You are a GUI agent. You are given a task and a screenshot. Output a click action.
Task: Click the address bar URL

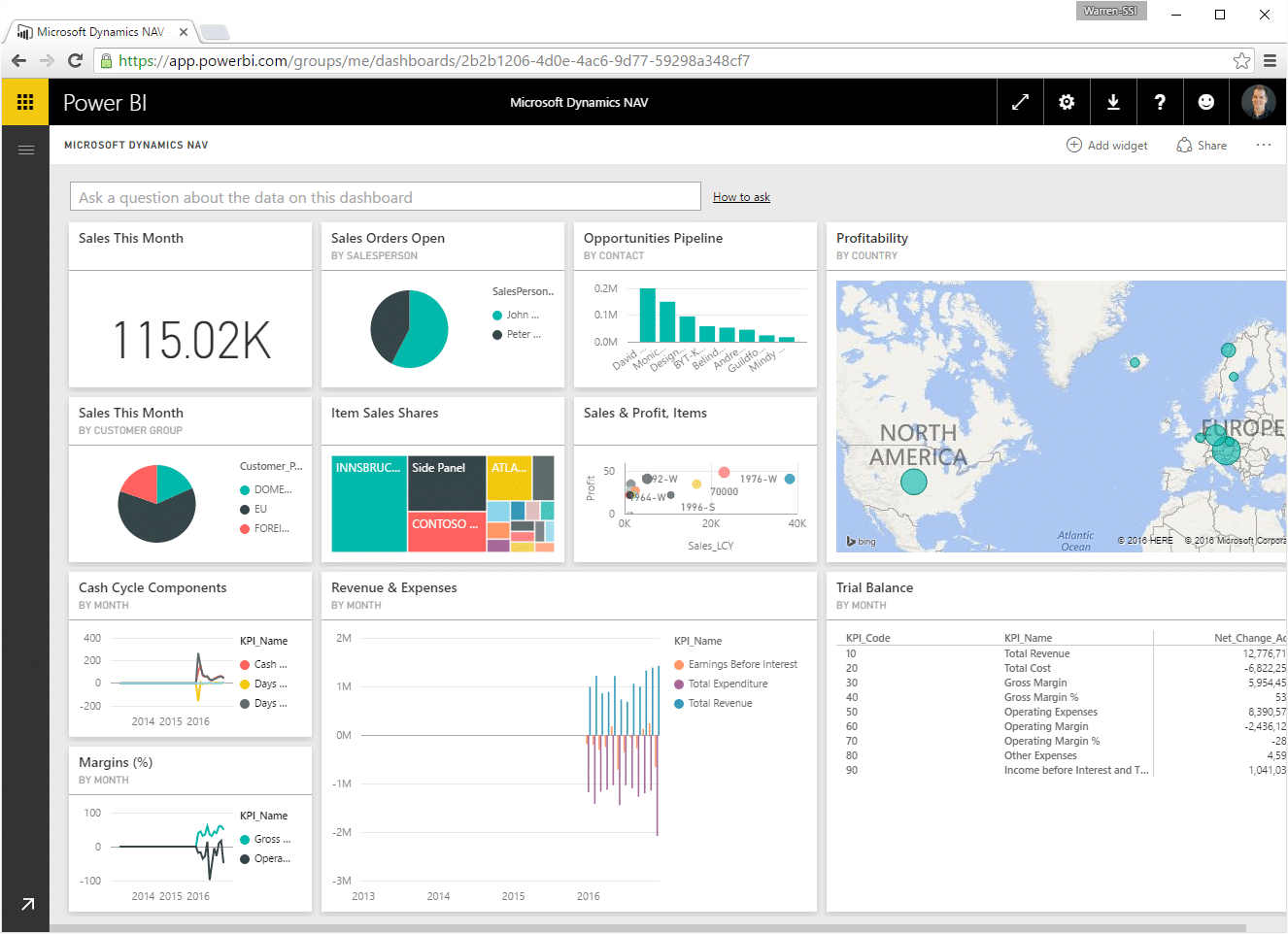pyautogui.click(x=434, y=60)
